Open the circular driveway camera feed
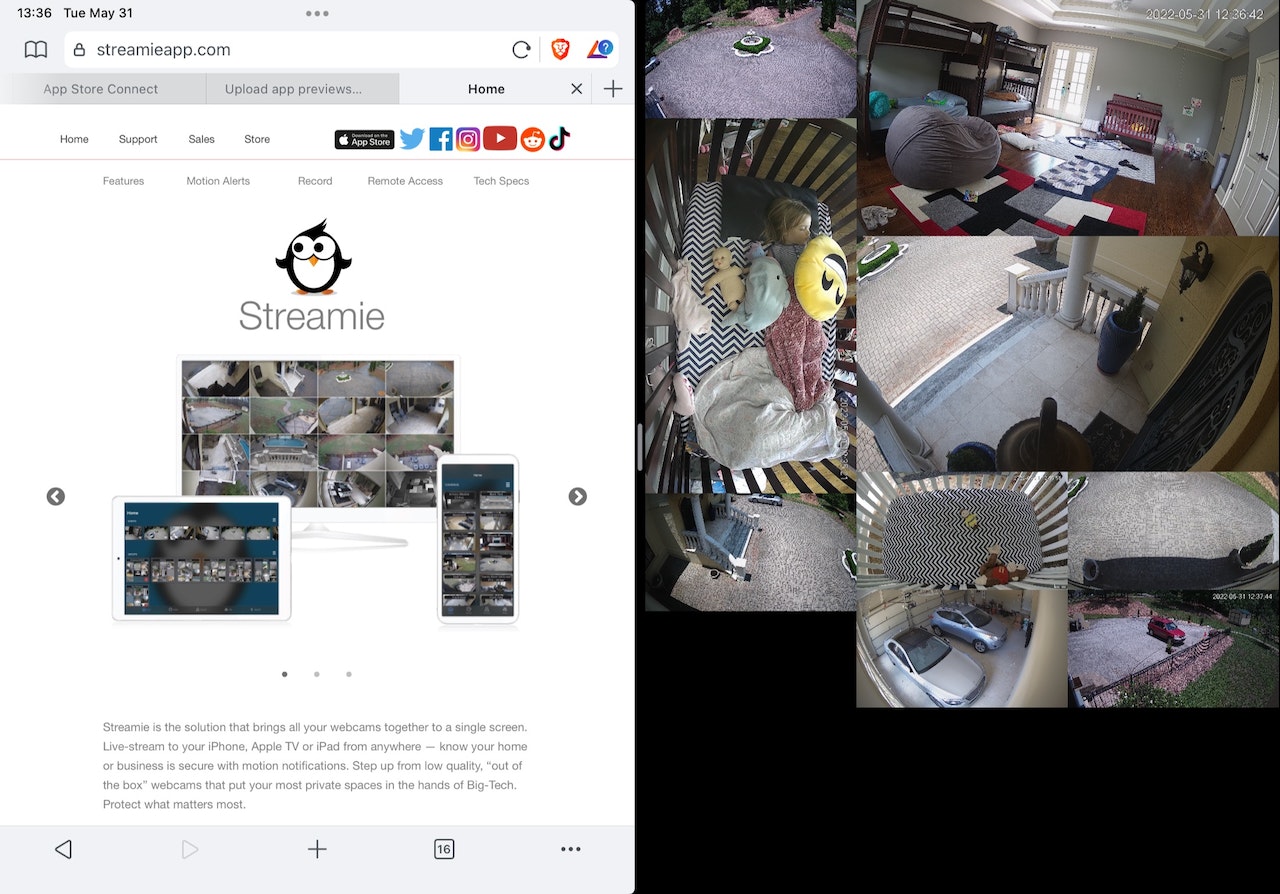1280x894 pixels. pyautogui.click(x=749, y=59)
